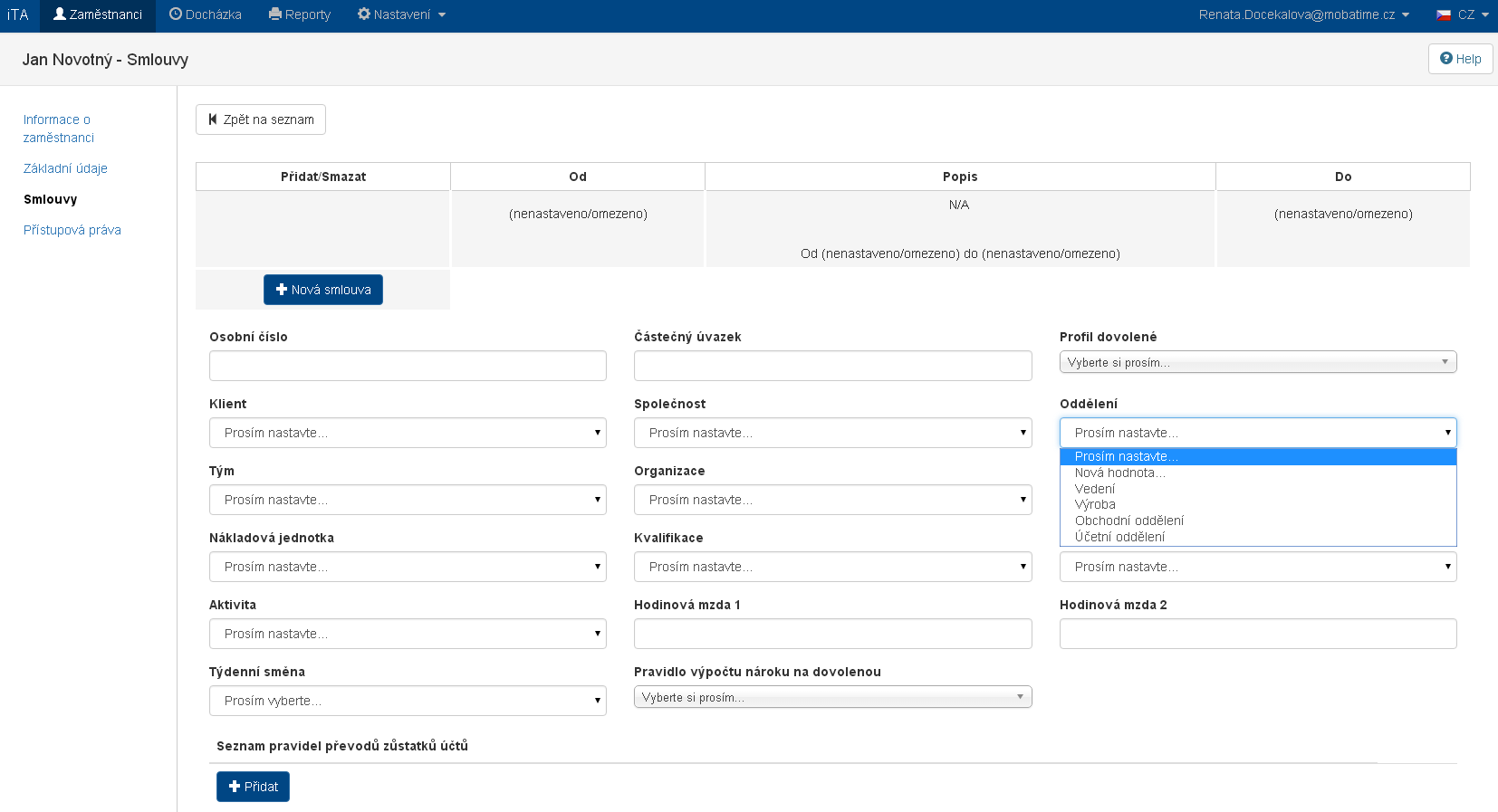
Task: Open Informace o zaměstnanci link
Action: click(x=58, y=129)
